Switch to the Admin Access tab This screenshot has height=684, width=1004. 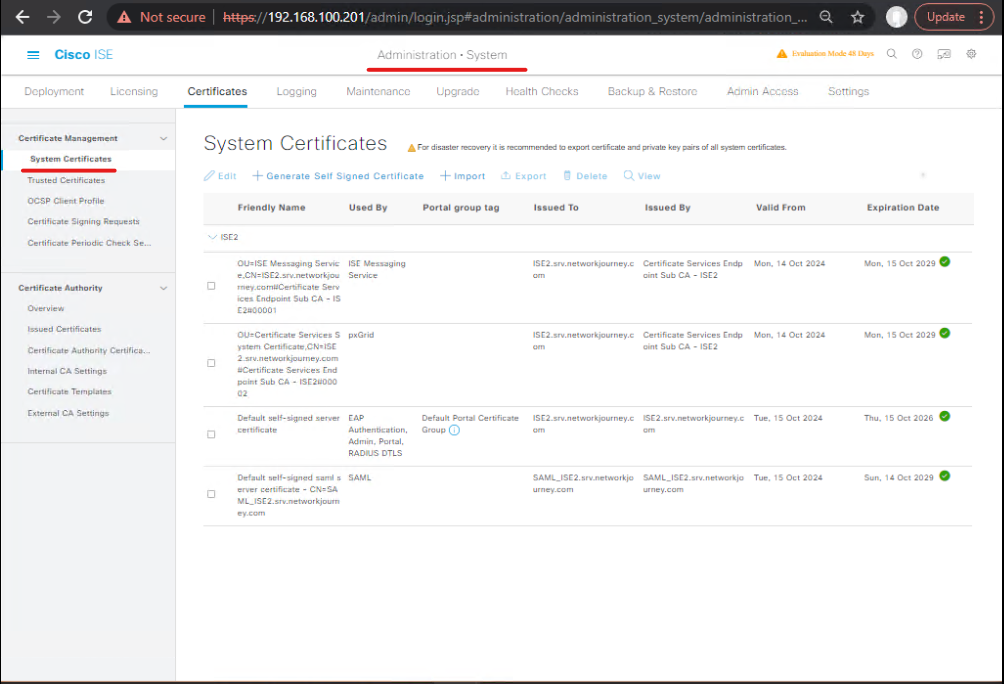(763, 92)
